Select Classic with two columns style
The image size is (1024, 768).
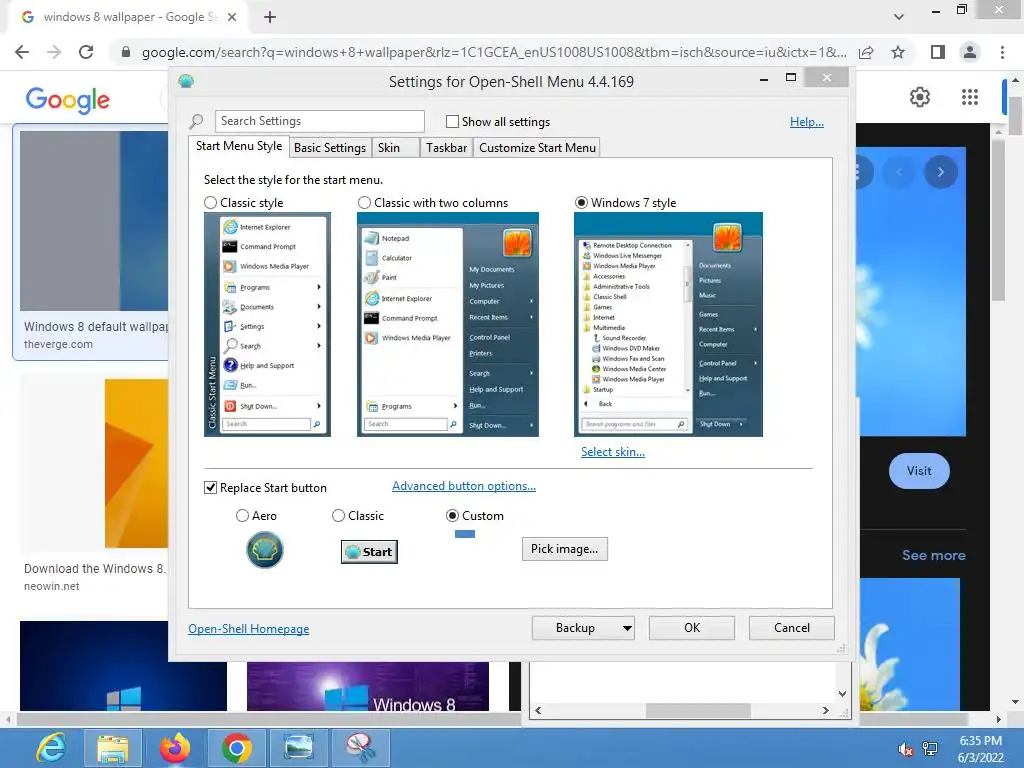pyautogui.click(x=364, y=203)
